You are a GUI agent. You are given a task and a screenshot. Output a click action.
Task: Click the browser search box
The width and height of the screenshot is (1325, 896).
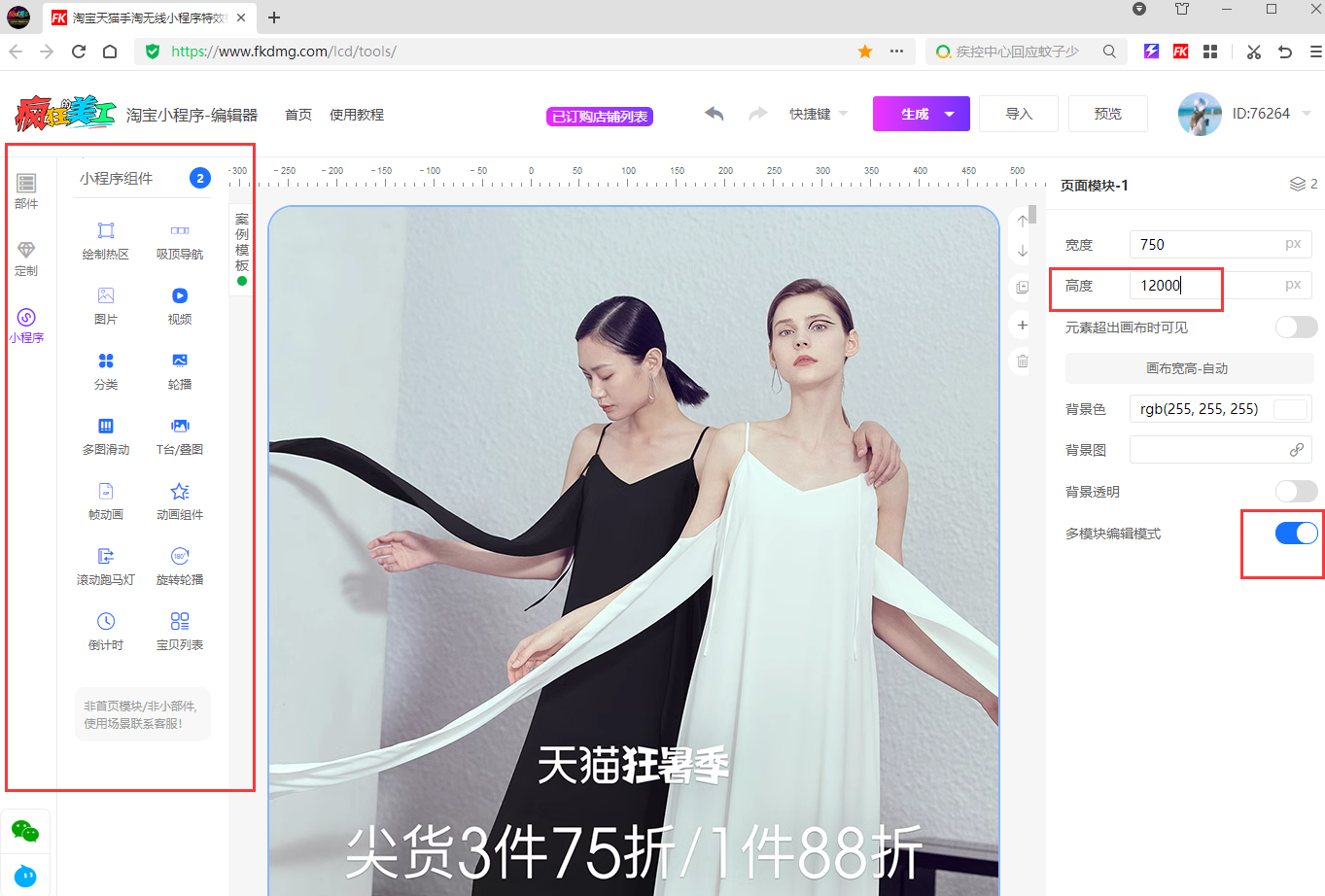point(1026,52)
